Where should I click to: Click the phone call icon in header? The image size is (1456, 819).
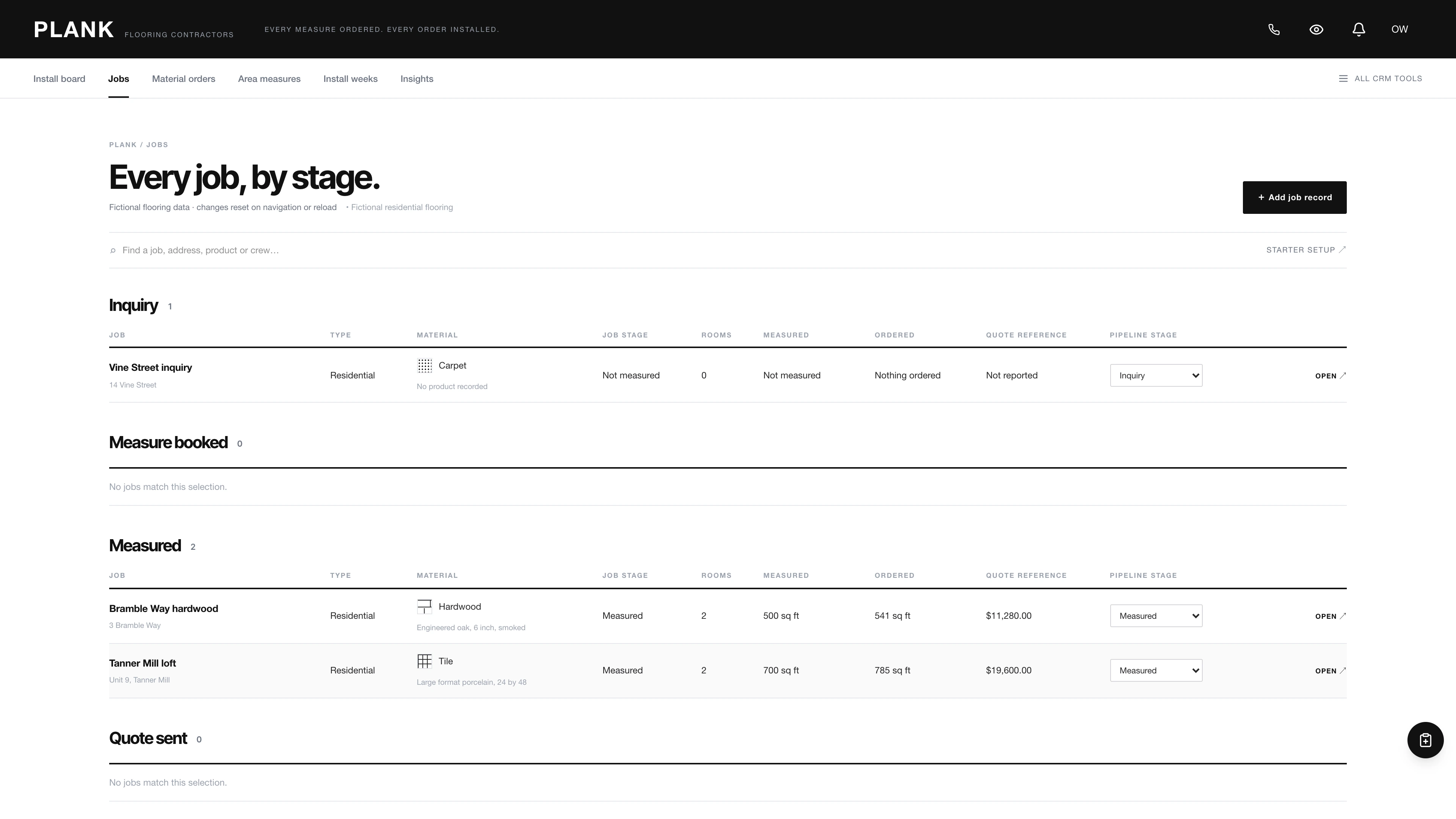click(x=1274, y=30)
